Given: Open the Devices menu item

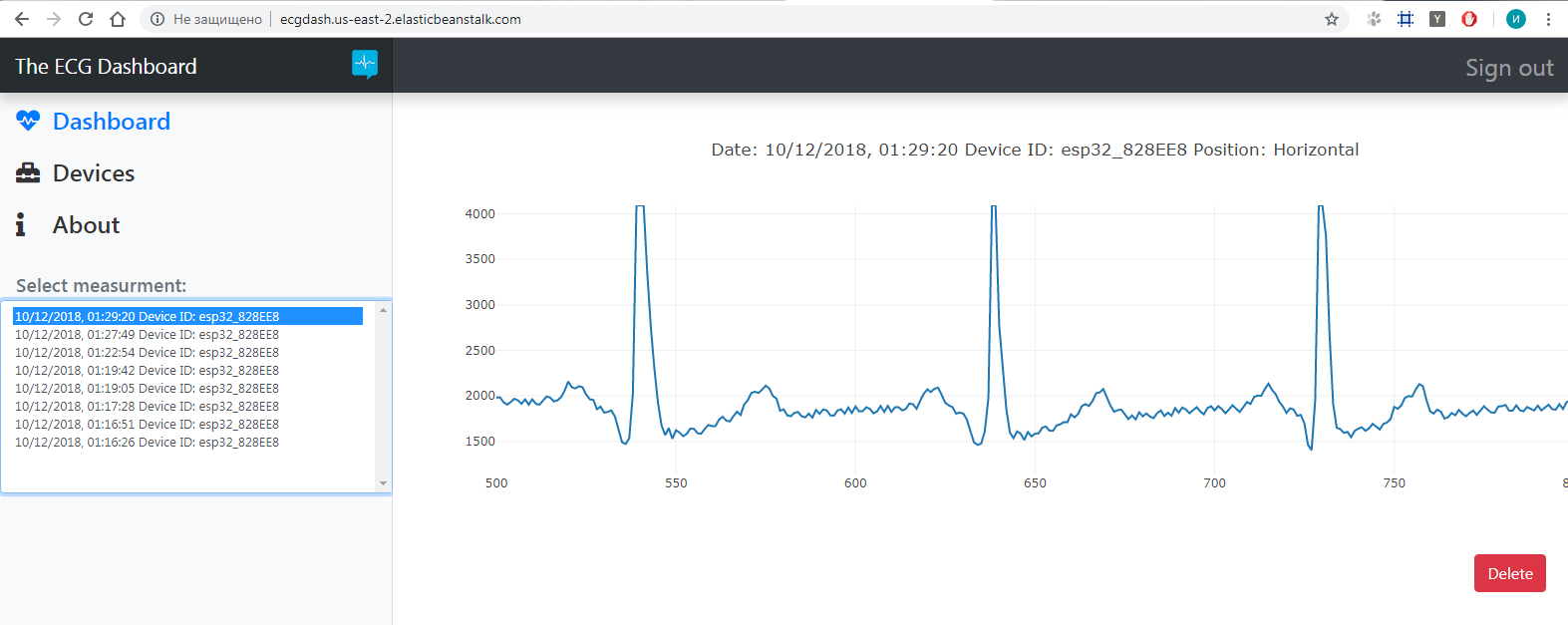Looking at the screenshot, I should click(94, 173).
